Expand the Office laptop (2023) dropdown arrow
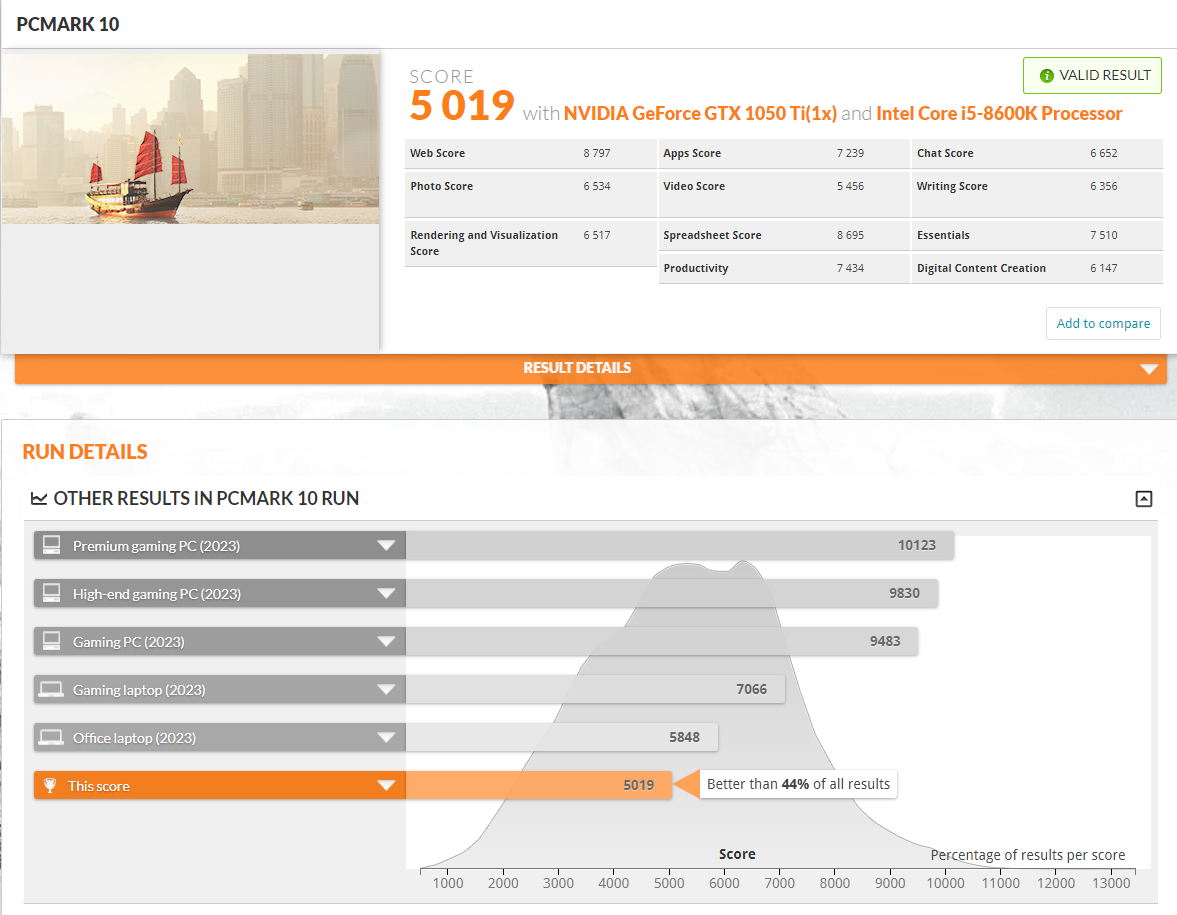The width and height of the screenshot is (1177, 915). [386, 738]
